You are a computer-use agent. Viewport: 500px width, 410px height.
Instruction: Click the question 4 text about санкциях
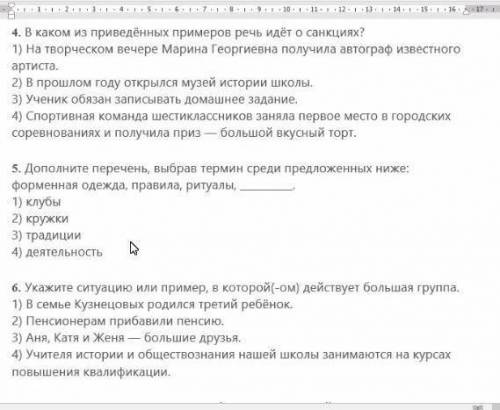[188, 33]
